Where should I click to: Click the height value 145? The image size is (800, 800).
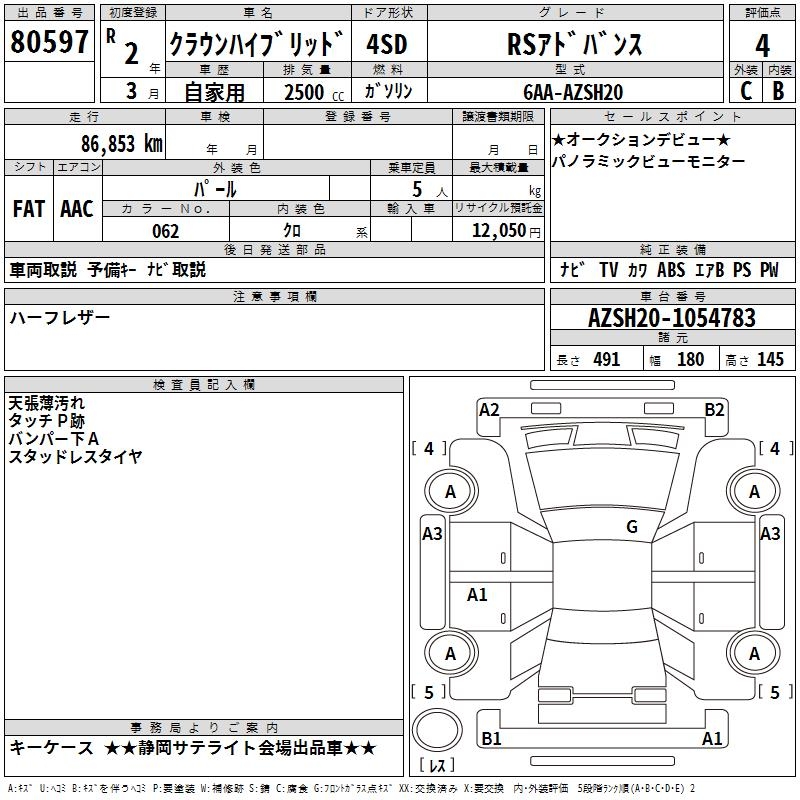[x=770, y=359]
